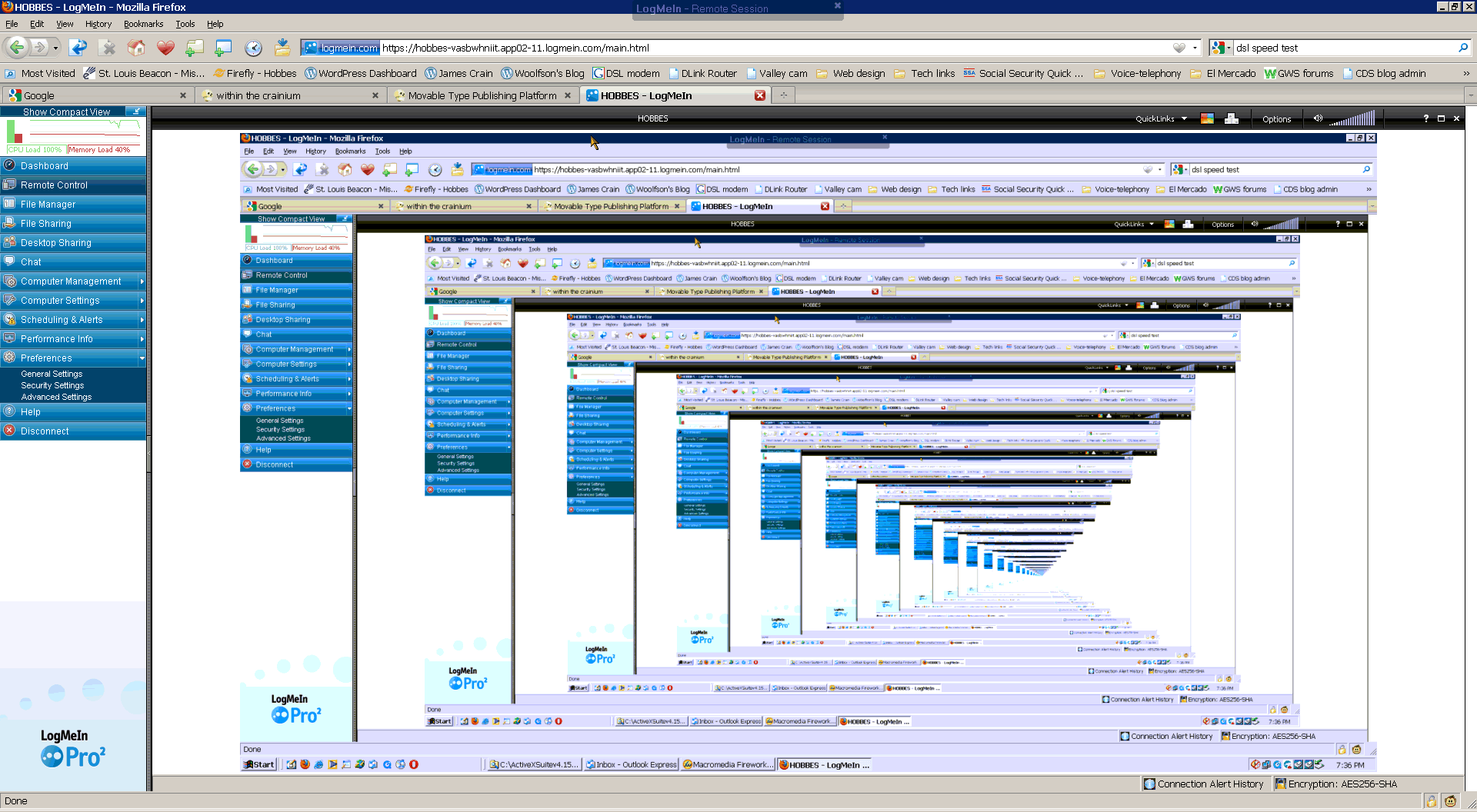Click the outermost 'dsl speed test' search field
The image size is (1477, 812).
pyautogui.click(x=1342, y=48)
